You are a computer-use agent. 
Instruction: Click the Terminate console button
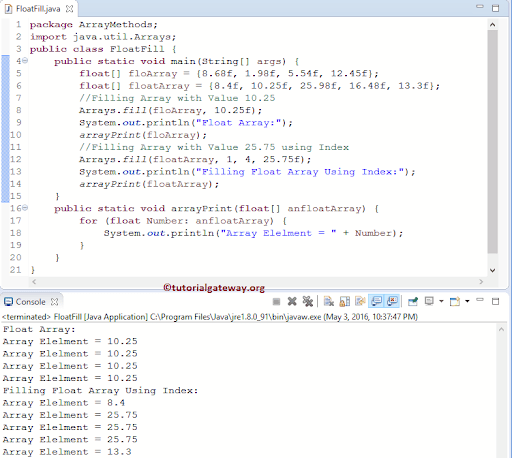[x=276, y=302]
